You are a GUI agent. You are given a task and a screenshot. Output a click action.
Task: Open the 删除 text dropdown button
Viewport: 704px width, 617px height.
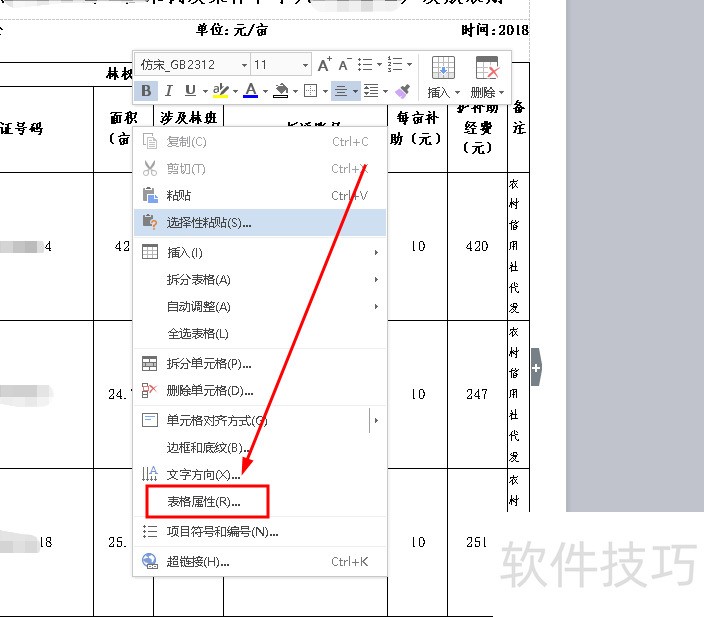coord(487,93)
